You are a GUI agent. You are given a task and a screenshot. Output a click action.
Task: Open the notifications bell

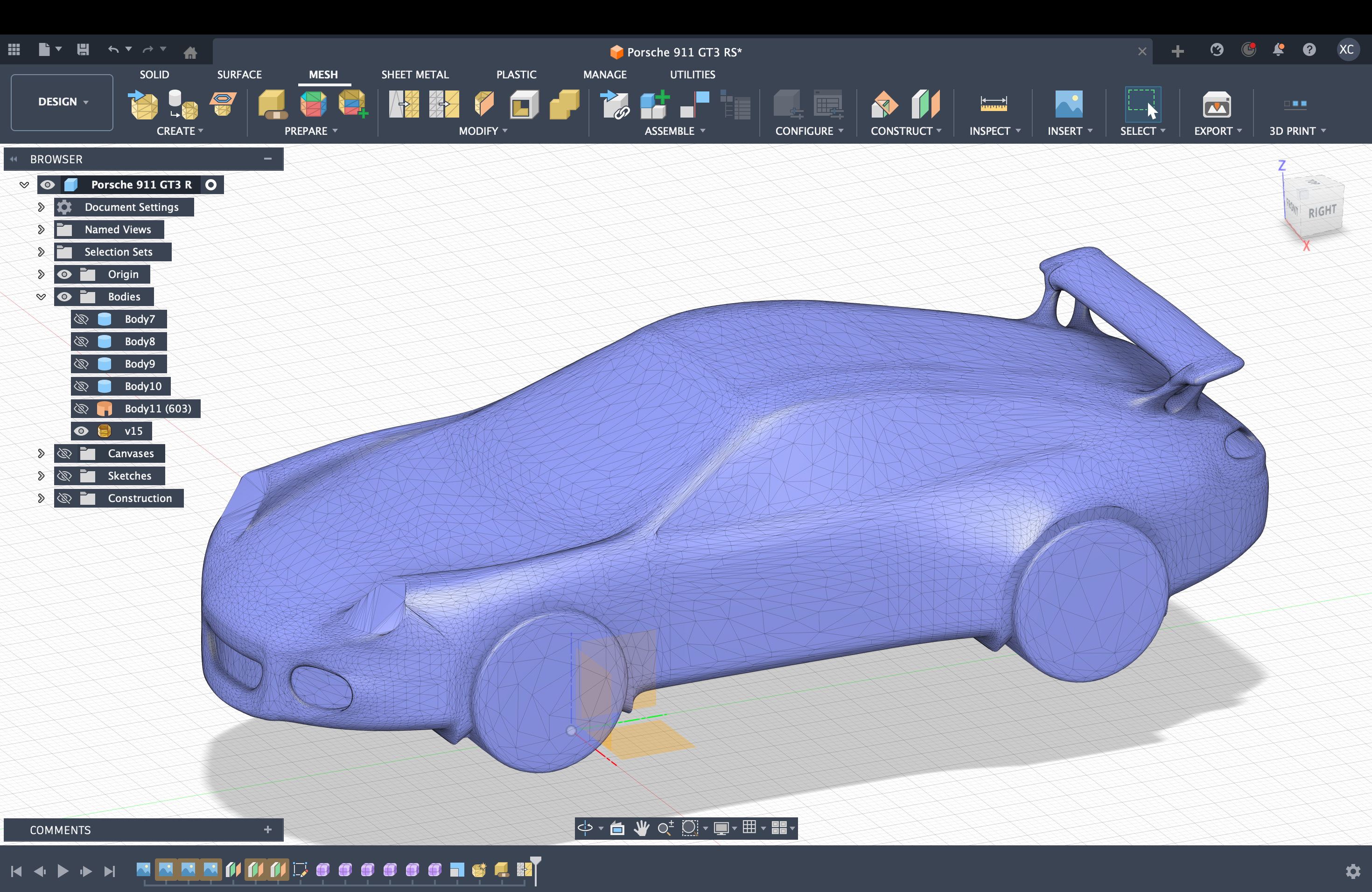[1278, 49]
